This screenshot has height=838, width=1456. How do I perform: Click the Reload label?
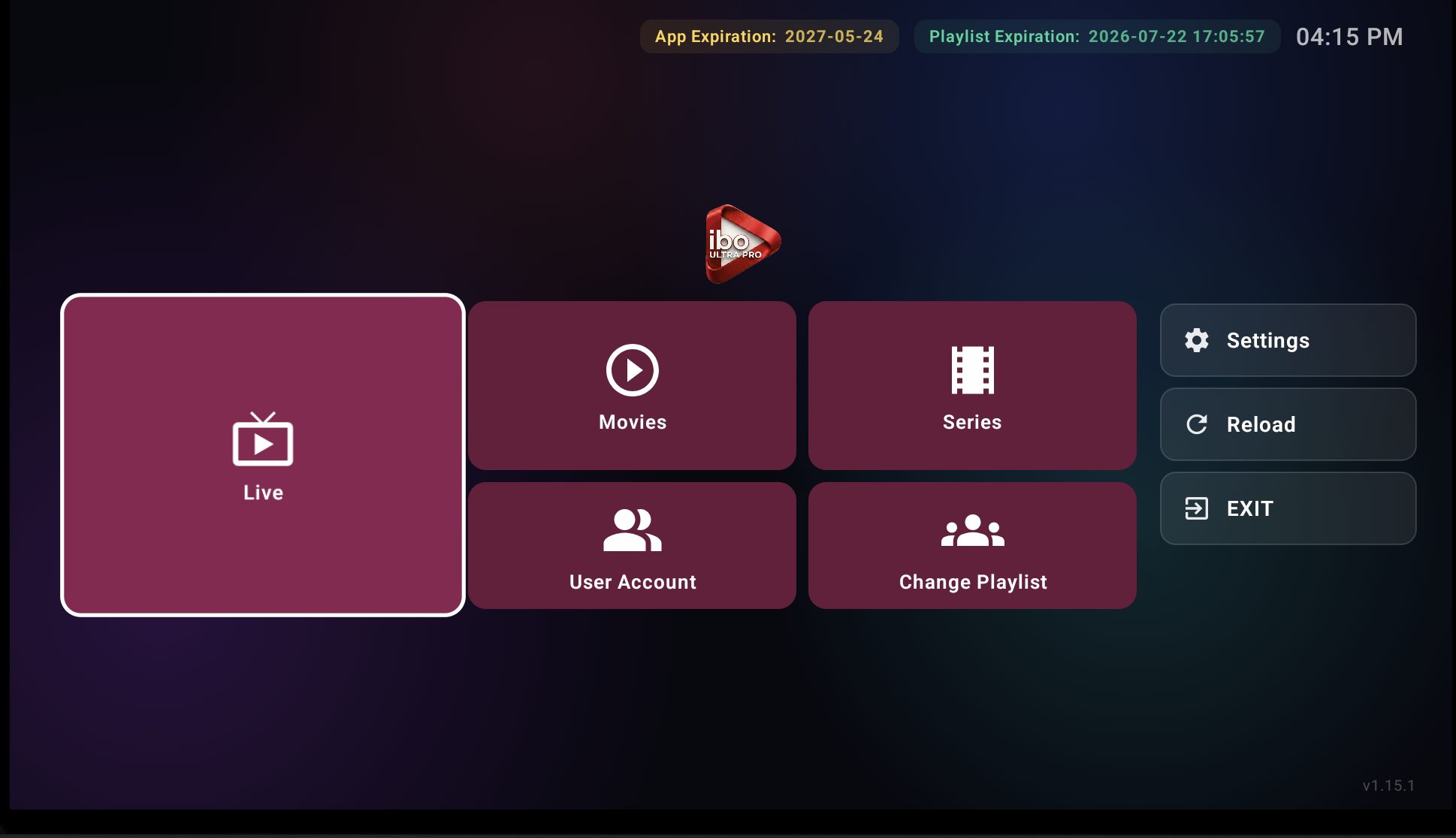pos(1261,424)
